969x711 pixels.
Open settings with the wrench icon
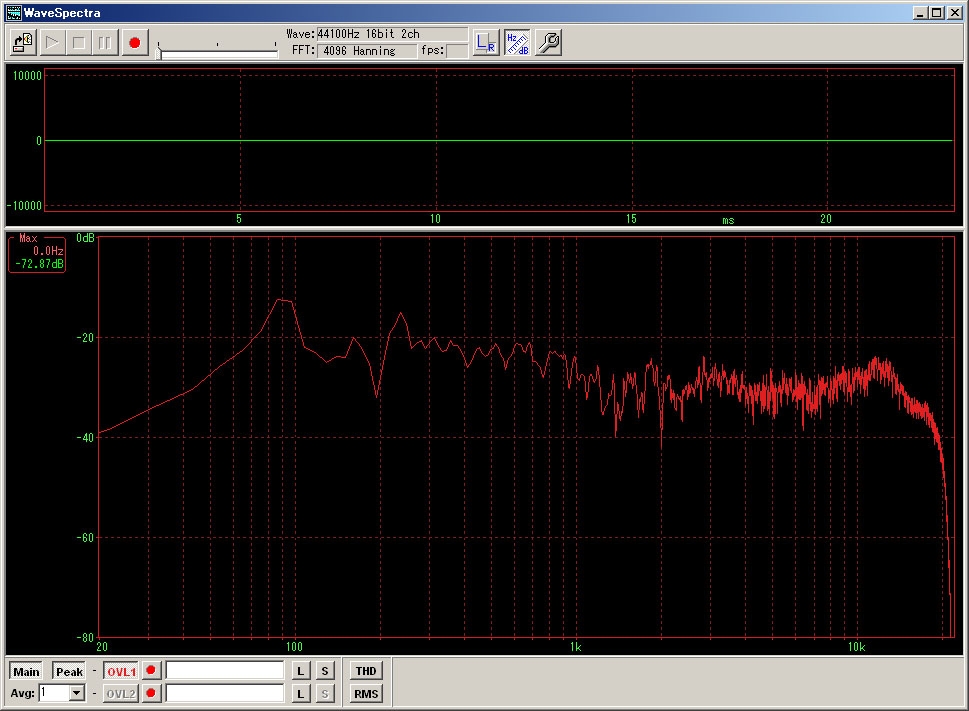(x=548, y=43)
